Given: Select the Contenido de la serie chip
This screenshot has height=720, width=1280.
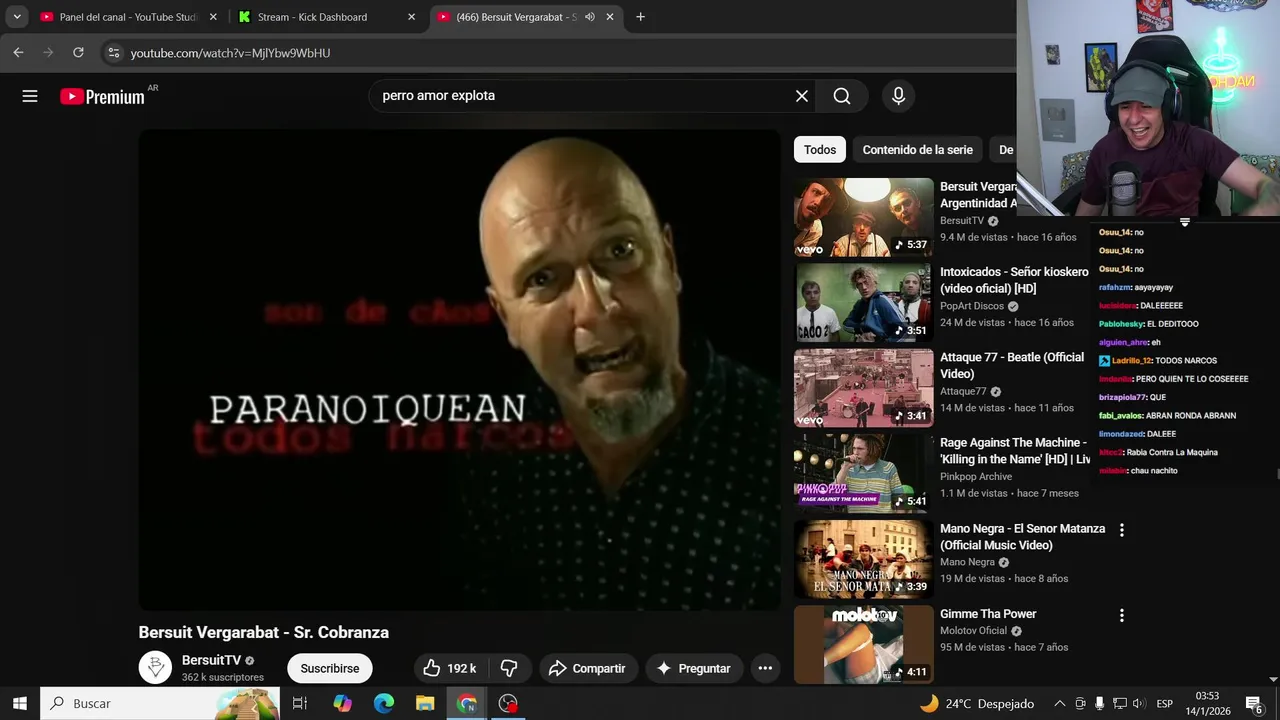Looking at the screenshot, I should pos(917,150).
